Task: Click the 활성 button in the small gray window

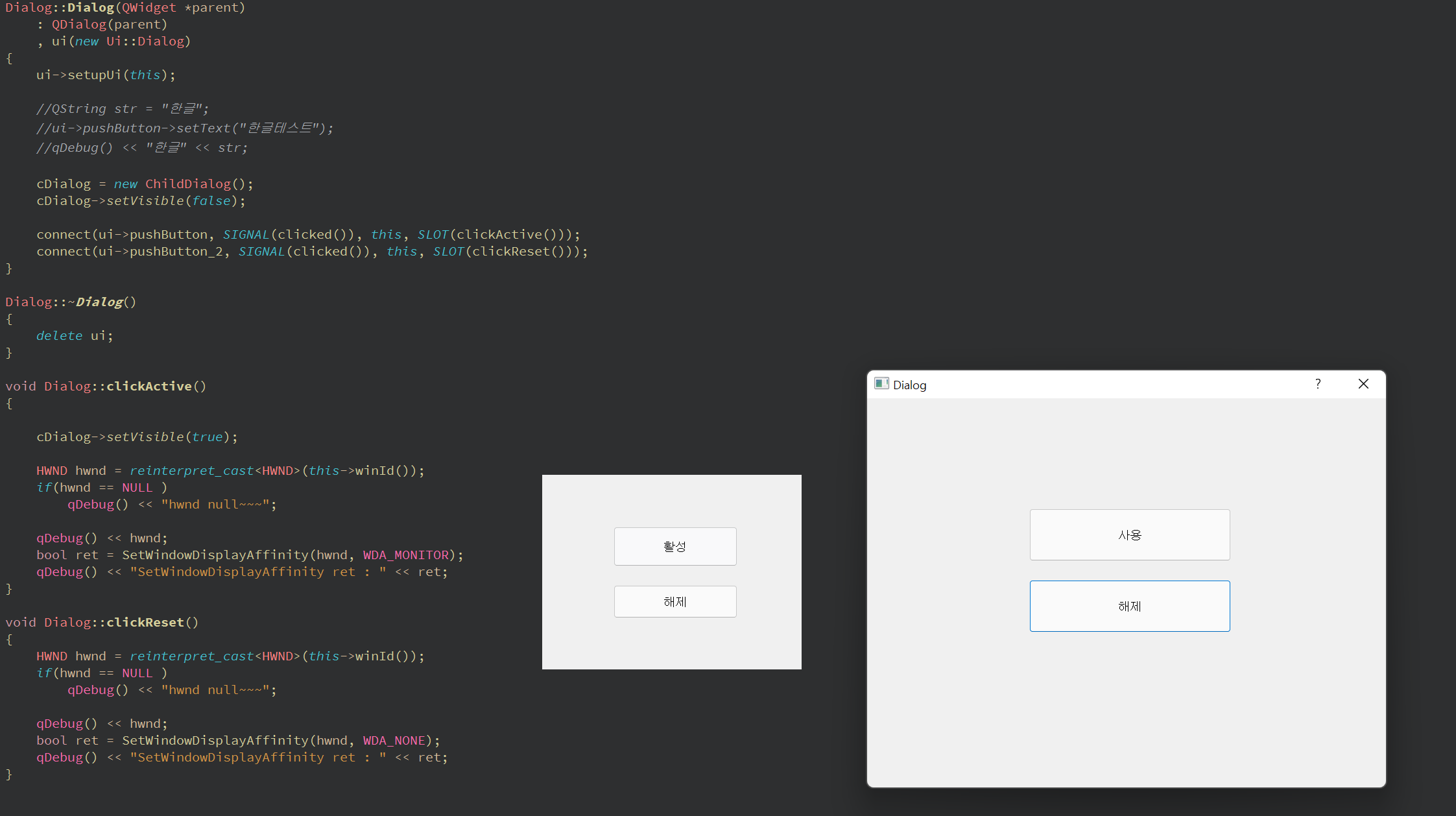Action: tap(674, 546)
